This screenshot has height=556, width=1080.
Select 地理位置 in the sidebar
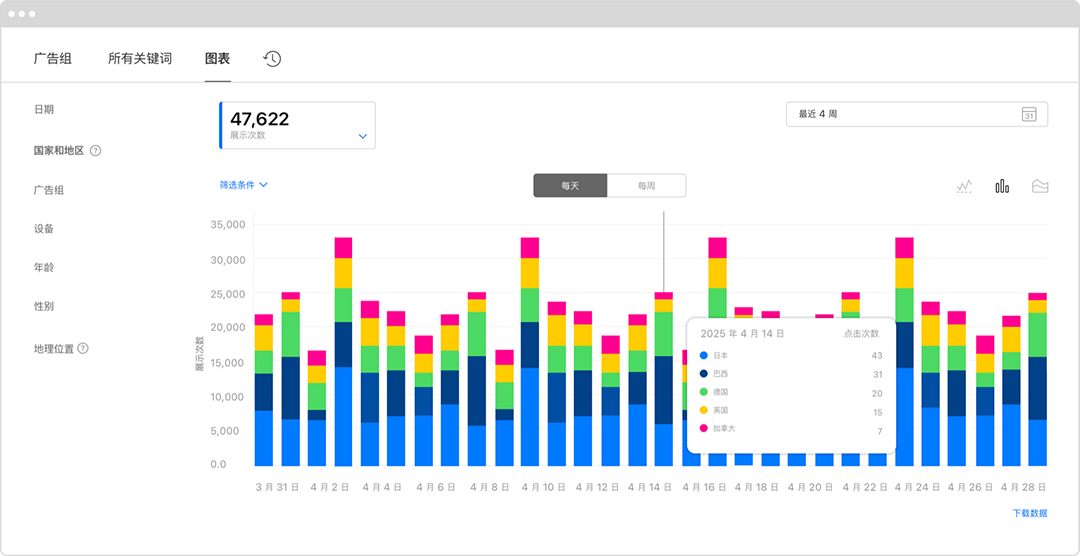54,348
